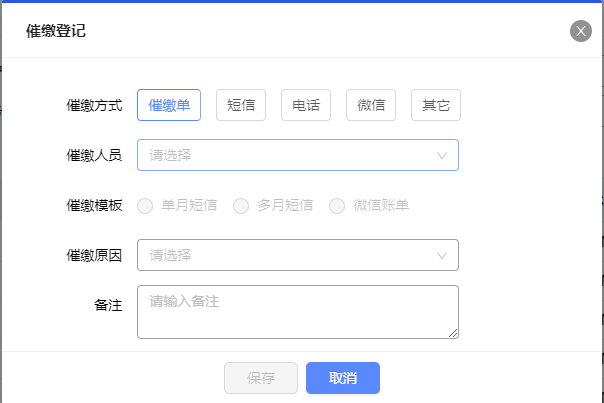Select the 微信账单 radio button
The width and height of the screenshot is (604, 403).
pos(337,205)
